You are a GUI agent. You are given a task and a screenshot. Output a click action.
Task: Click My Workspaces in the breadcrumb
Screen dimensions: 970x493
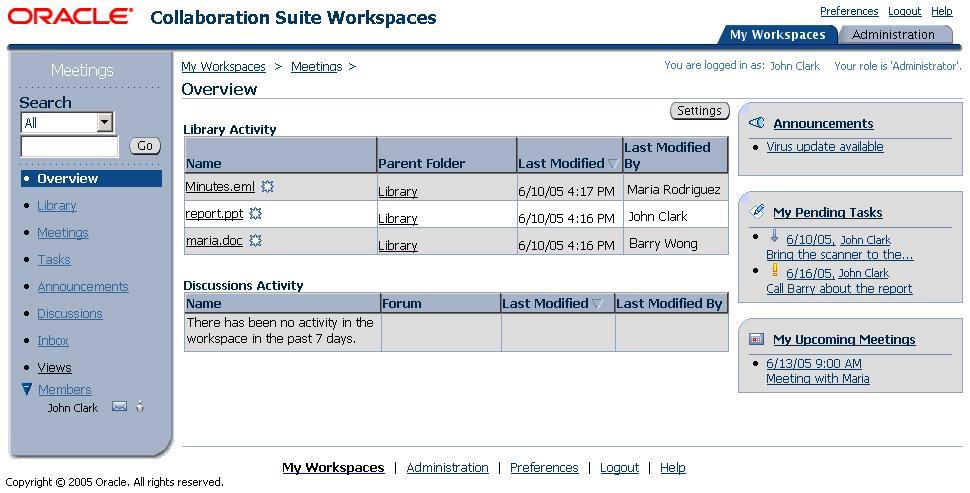[x=223, y=66]
